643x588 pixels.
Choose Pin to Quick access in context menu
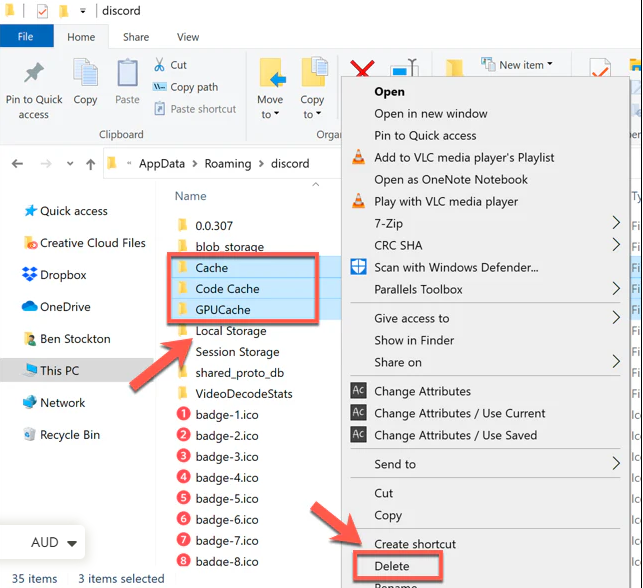(425, 136)
